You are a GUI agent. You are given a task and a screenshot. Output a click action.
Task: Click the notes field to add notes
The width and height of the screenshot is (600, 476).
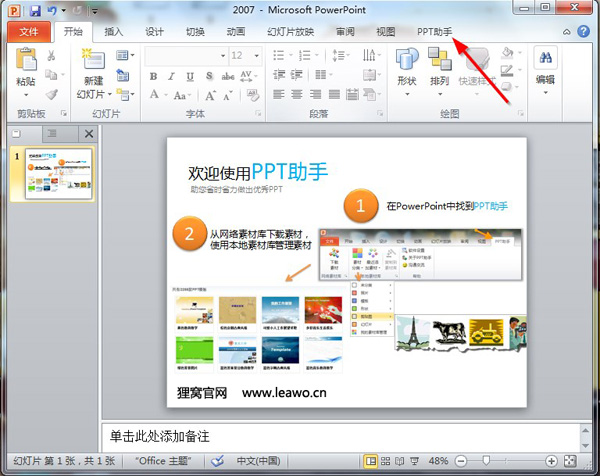[x=341, y=437]
